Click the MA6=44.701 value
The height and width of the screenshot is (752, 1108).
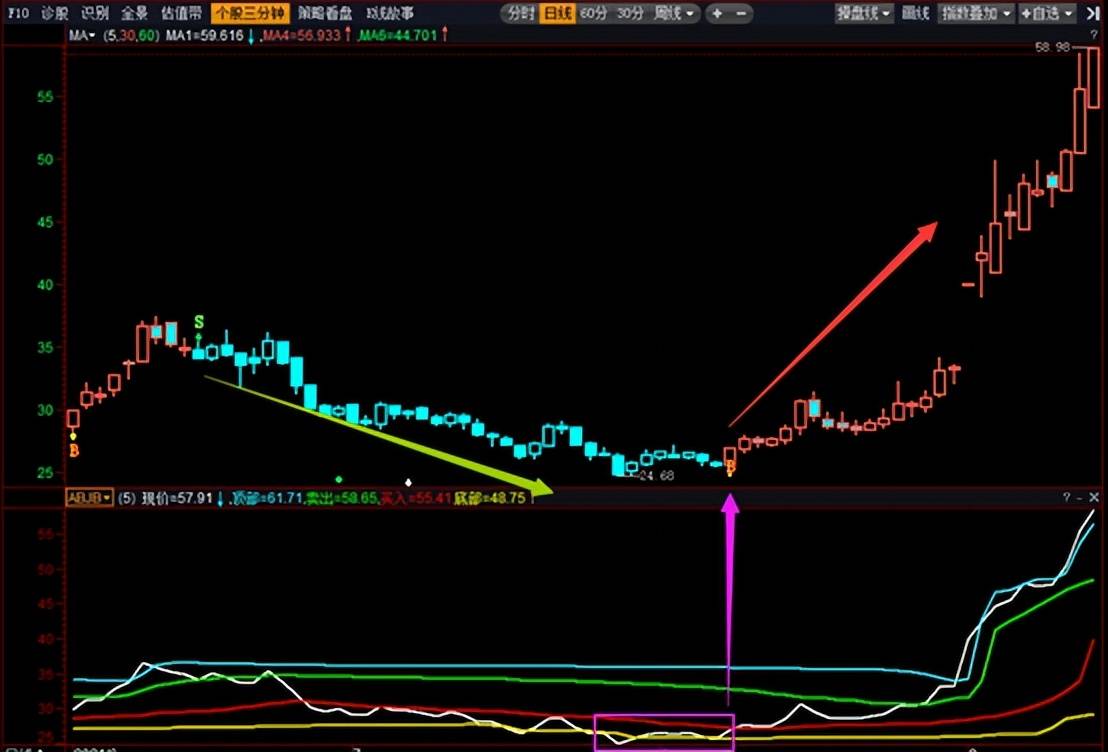coord(398,35)
